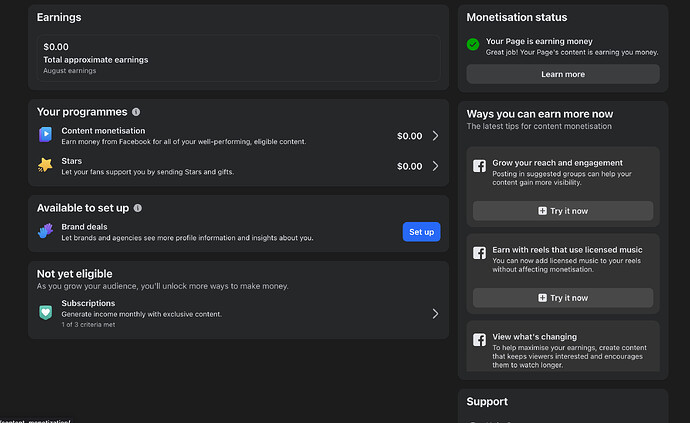Open Subscriptions eligibility chevron
This screenshot has width=690, height=423.
[x=435, y=313]
